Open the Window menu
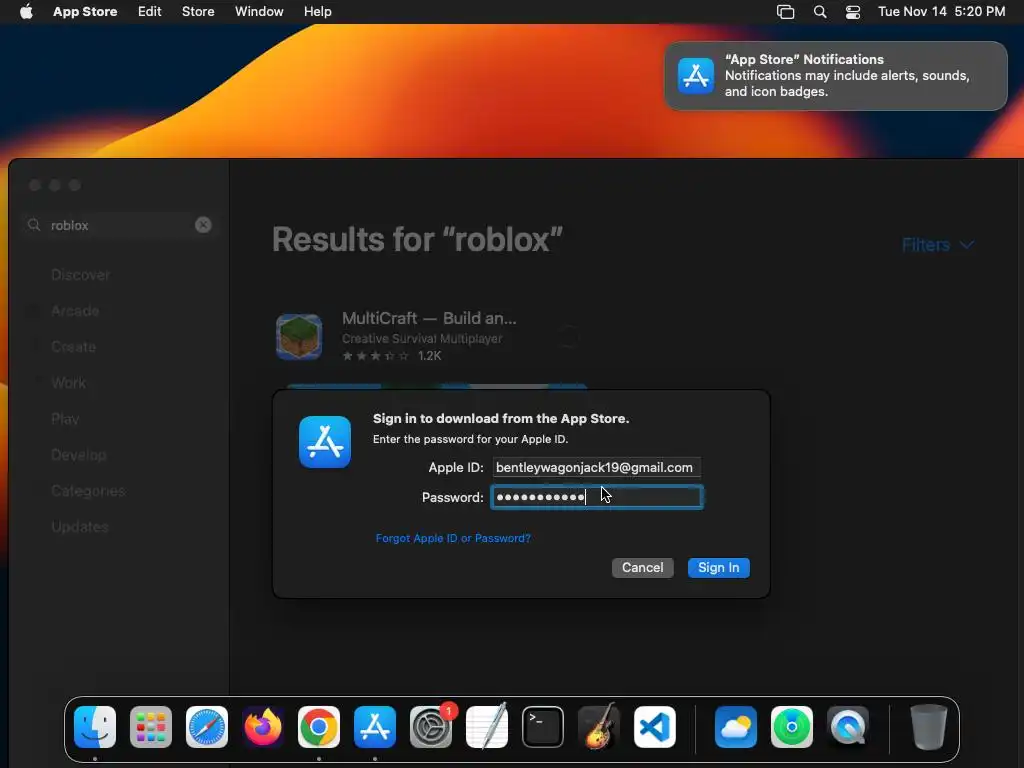The width and height of the screenshot is (1024, 768). pyautogui.click(x=259, y=12)
